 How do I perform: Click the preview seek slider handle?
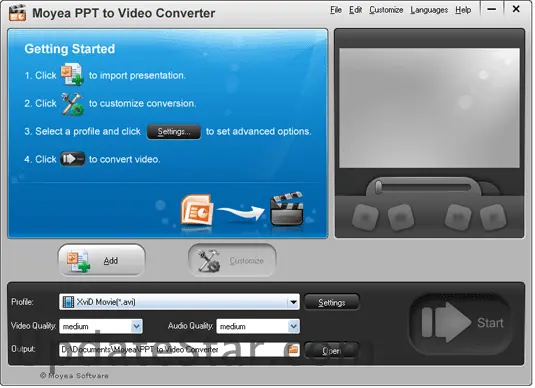(x=378, y=188)
